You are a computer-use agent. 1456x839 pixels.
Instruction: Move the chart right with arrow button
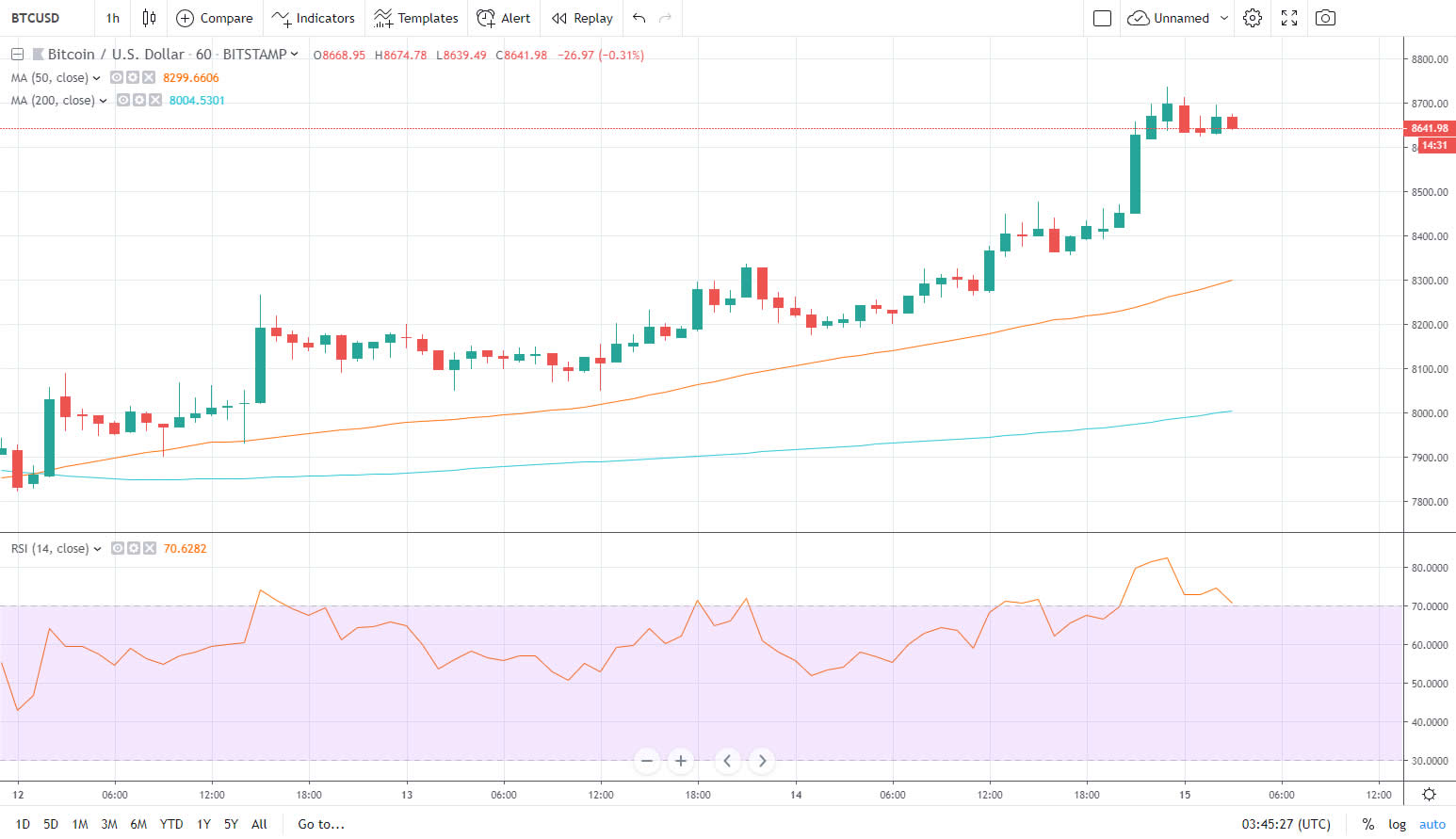[762, 760]
